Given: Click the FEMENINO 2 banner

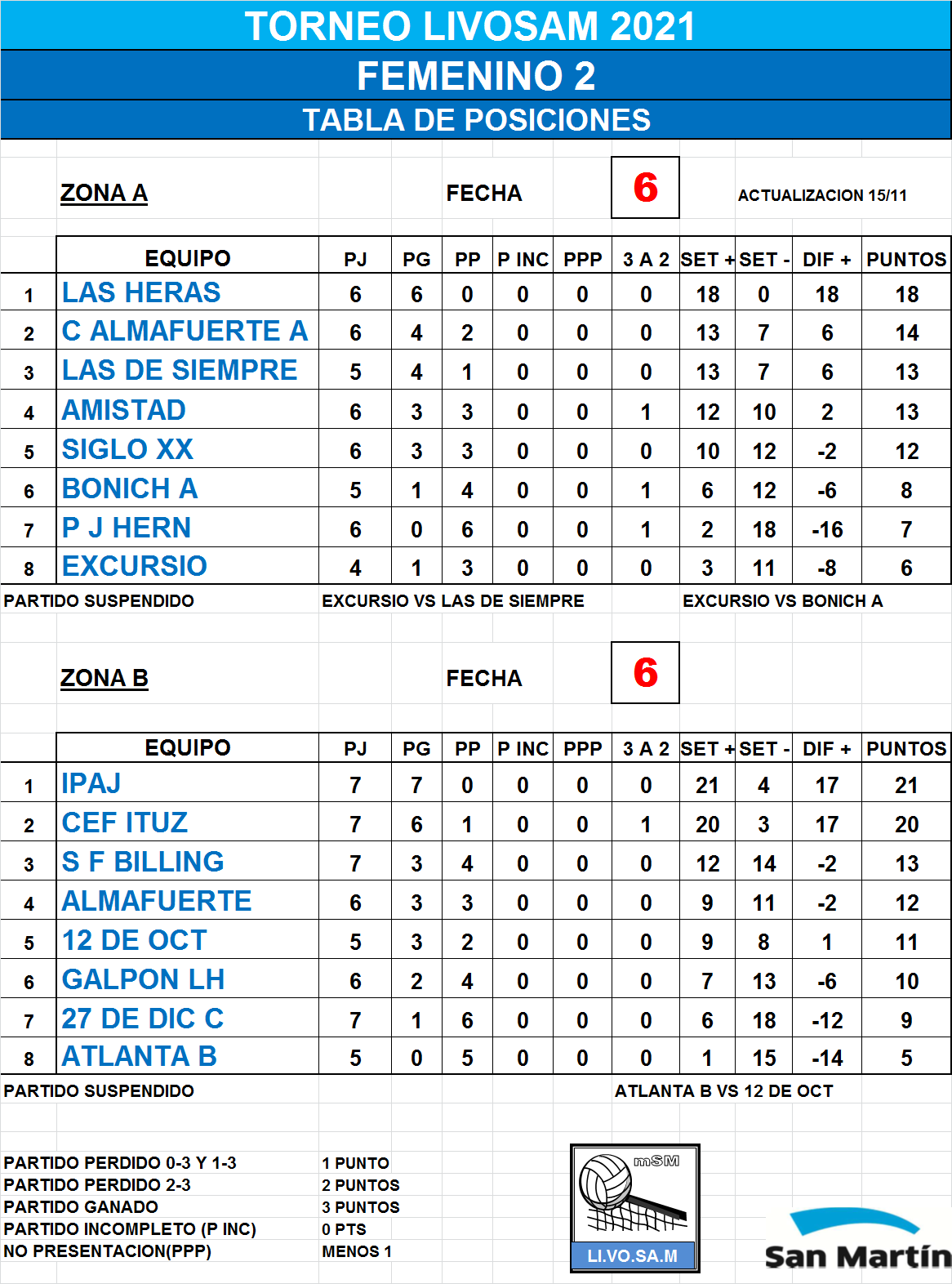Looking at the screenshot, I should point(476,75).
